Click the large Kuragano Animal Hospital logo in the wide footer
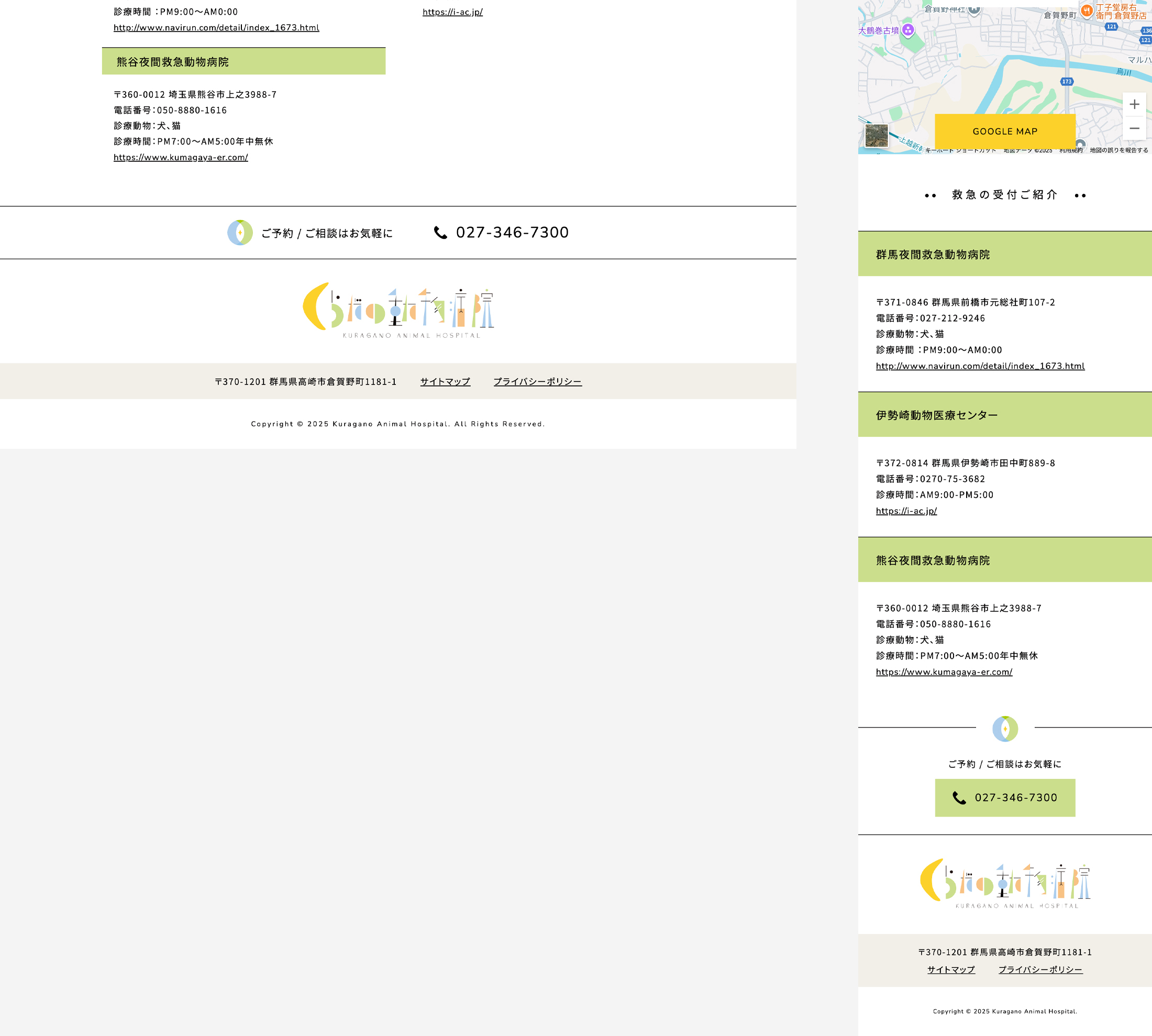 pyautogui.click(x=398, y=310)
